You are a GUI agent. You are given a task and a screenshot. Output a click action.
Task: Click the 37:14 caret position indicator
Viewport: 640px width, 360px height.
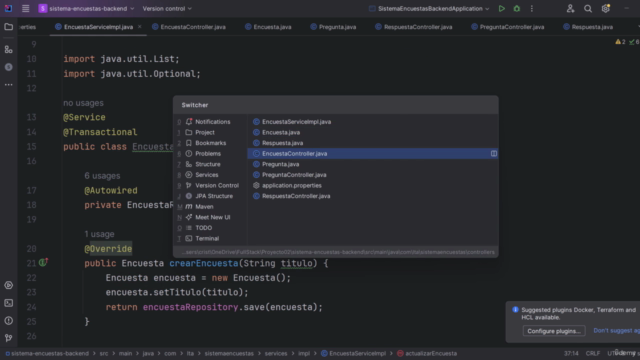point(571,353)
